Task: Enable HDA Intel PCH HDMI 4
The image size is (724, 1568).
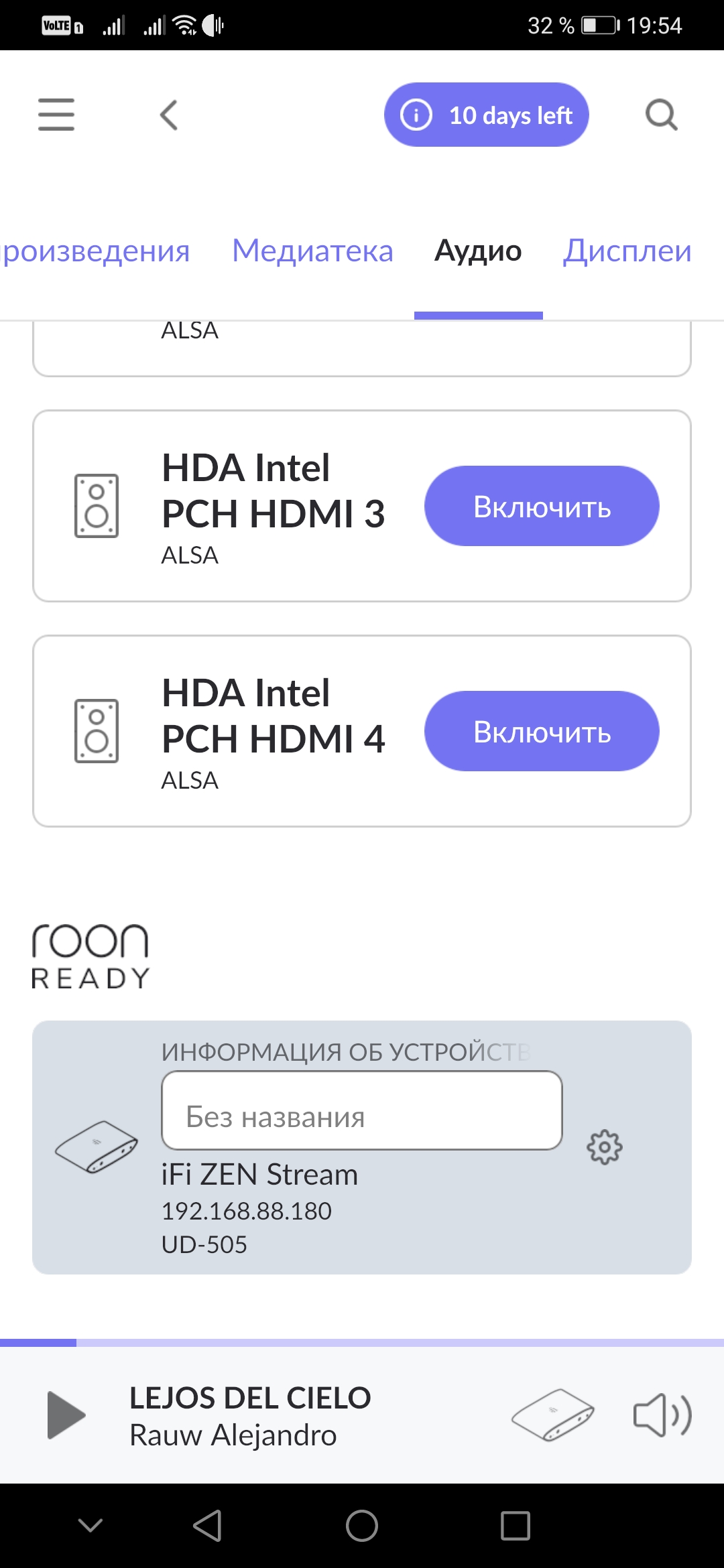Action: [542, 731]
